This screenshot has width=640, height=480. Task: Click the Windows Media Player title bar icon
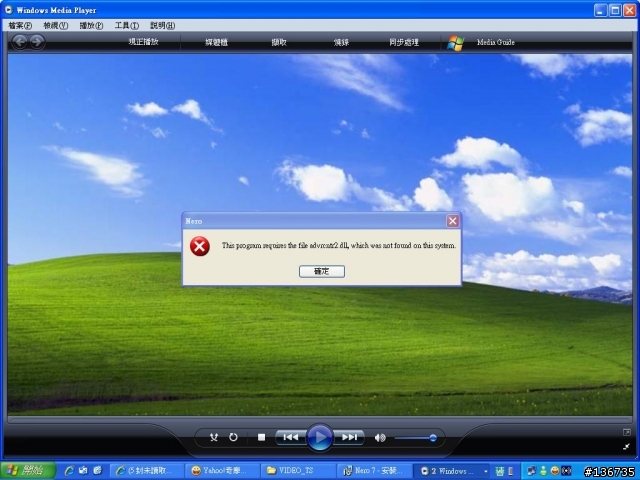point(9,10)
